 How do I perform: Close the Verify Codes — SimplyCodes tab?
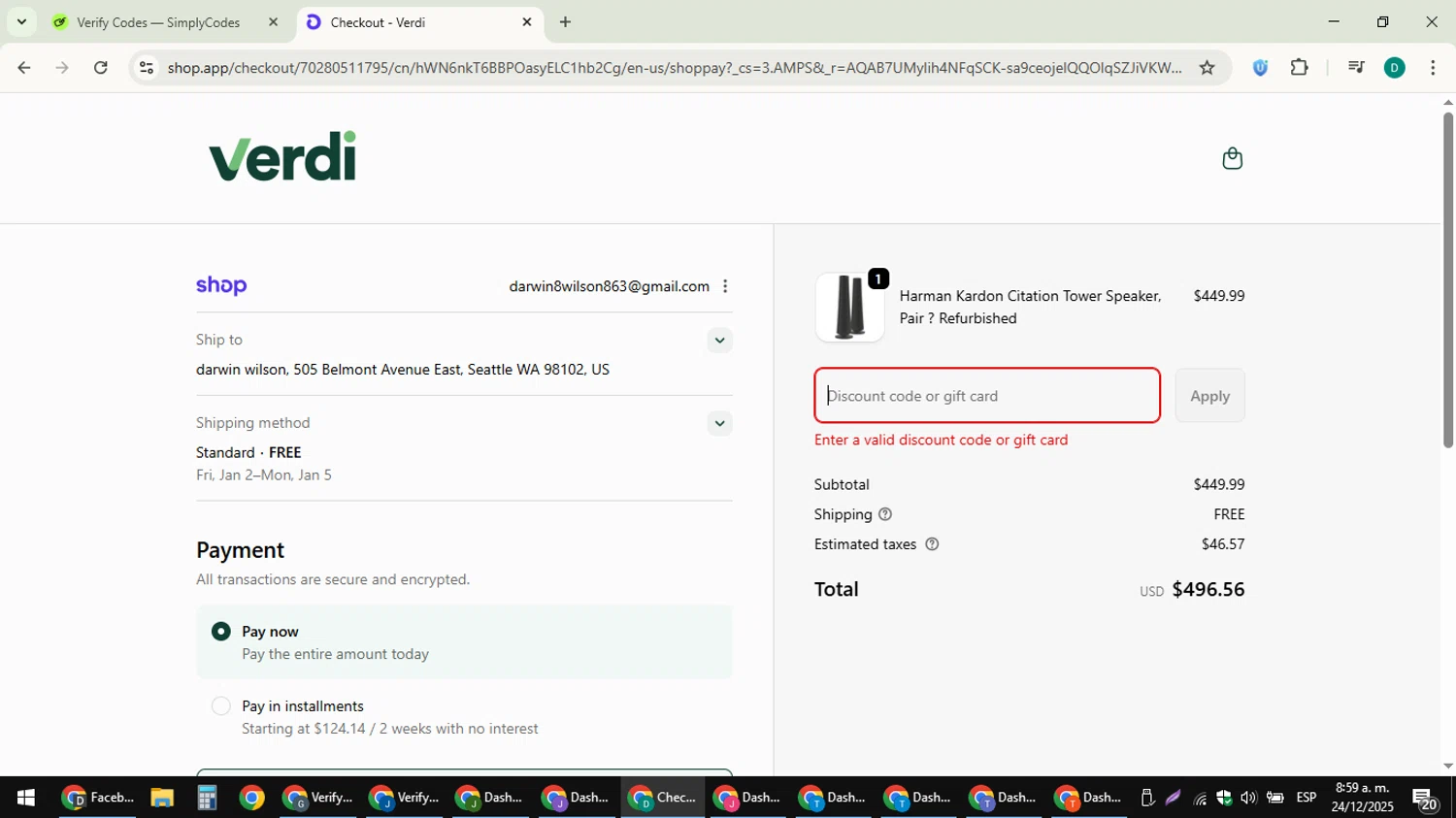(273, 21)
